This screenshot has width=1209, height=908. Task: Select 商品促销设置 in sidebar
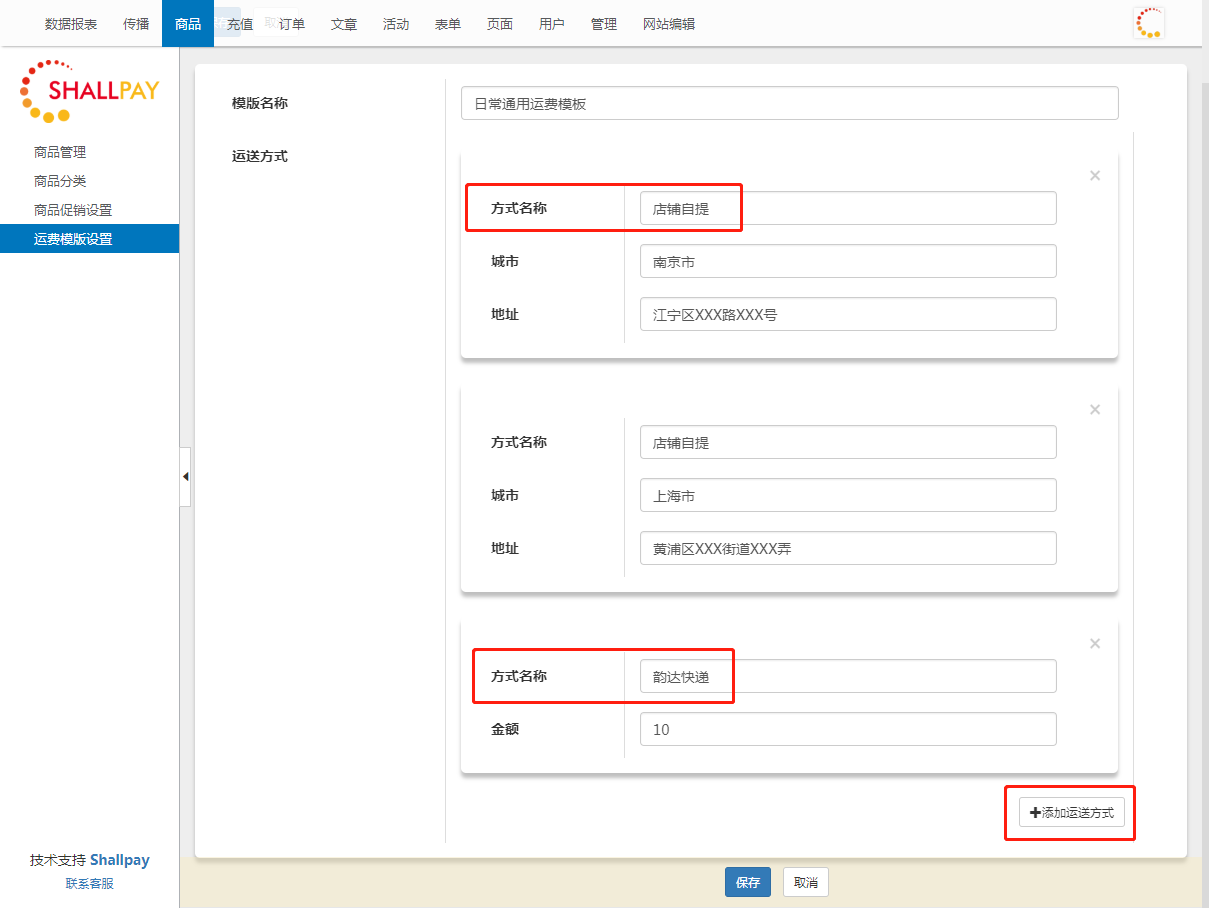pyautogui.click(x=73, y=210)
